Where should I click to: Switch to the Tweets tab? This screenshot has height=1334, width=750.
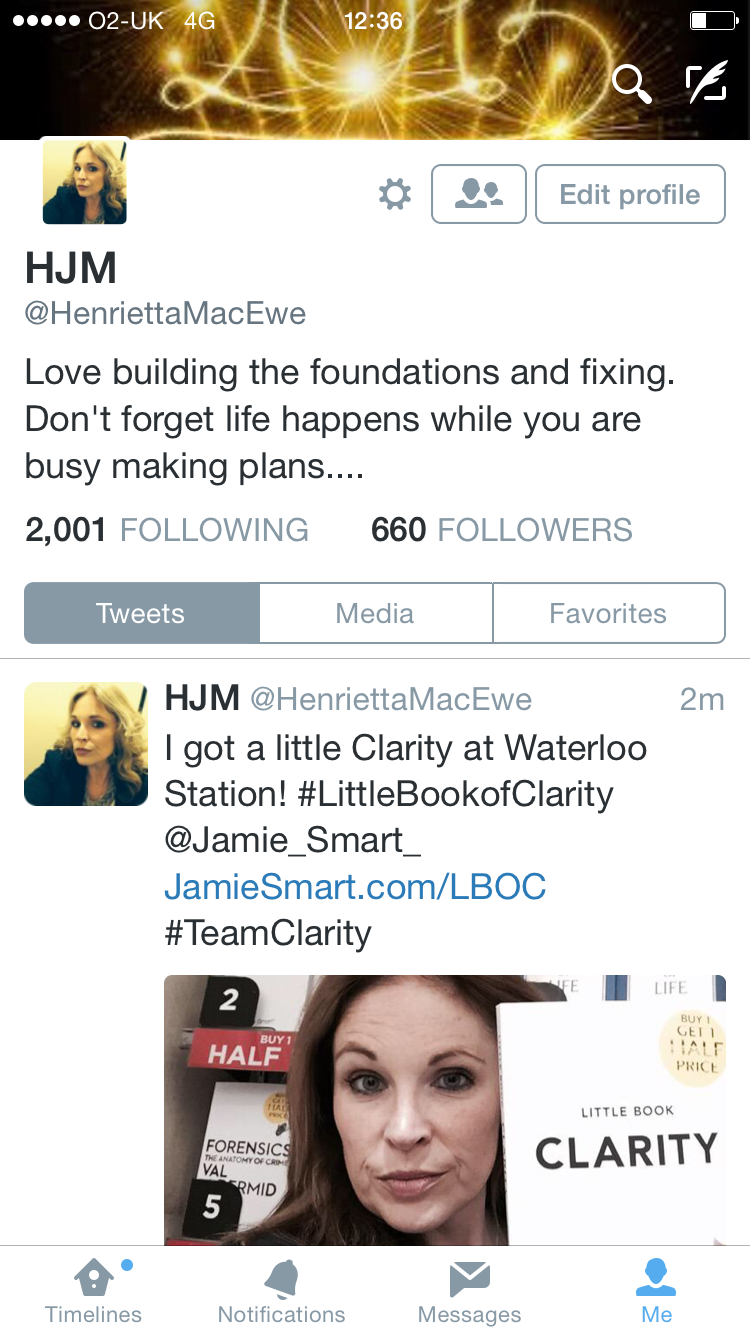tap(141, 613)
